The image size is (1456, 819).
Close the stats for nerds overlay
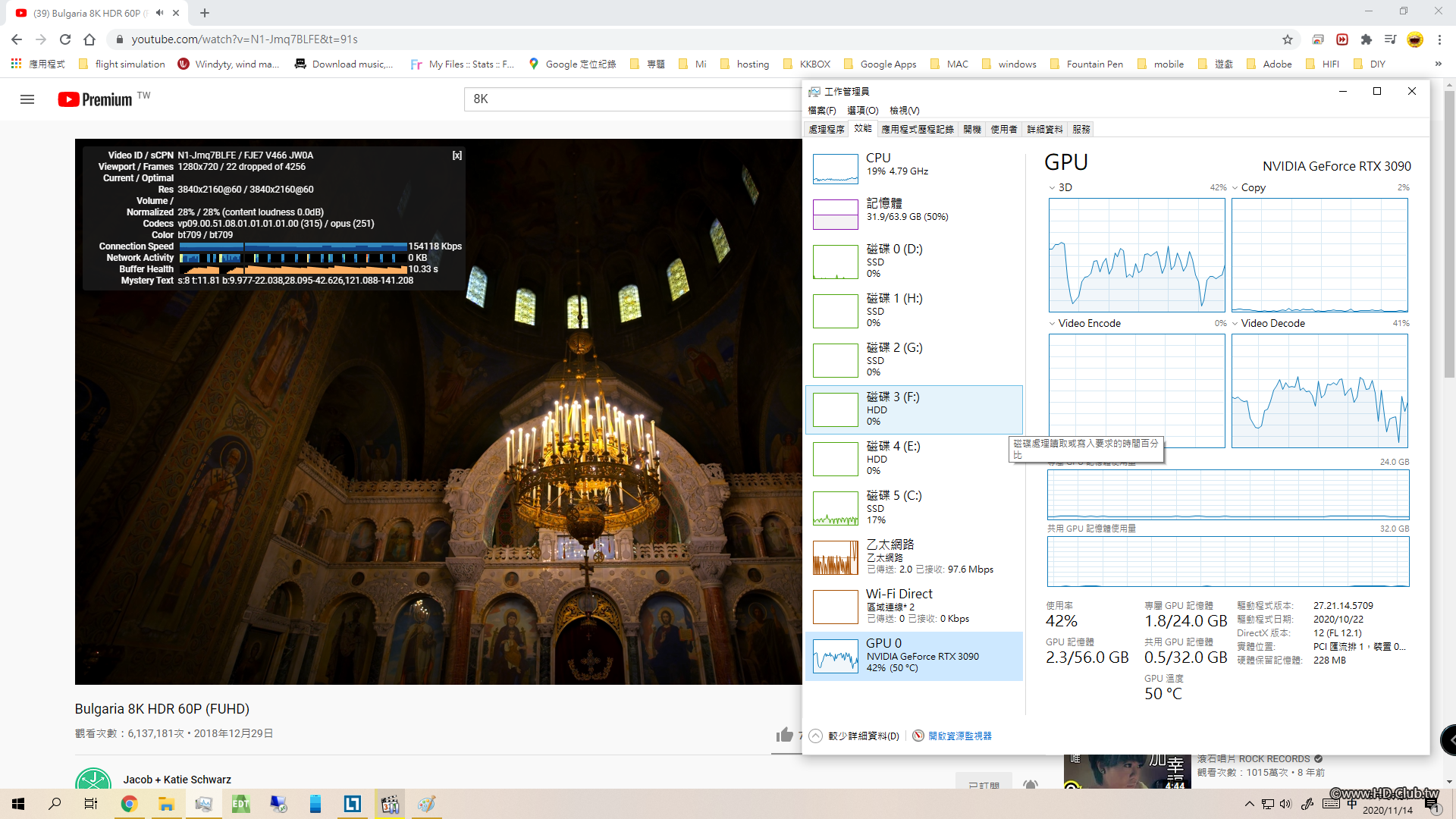pos(457,155)
